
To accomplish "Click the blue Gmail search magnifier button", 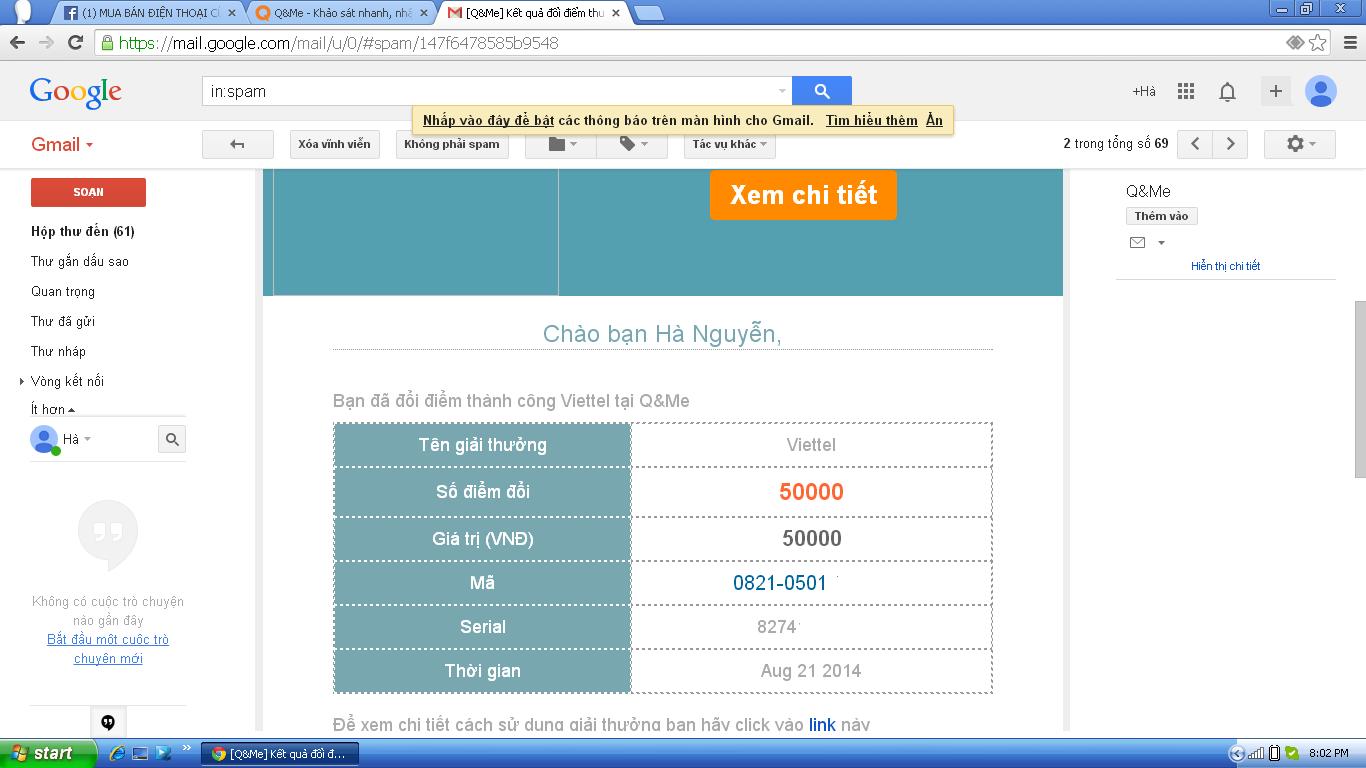I will [x=822, y=91].
